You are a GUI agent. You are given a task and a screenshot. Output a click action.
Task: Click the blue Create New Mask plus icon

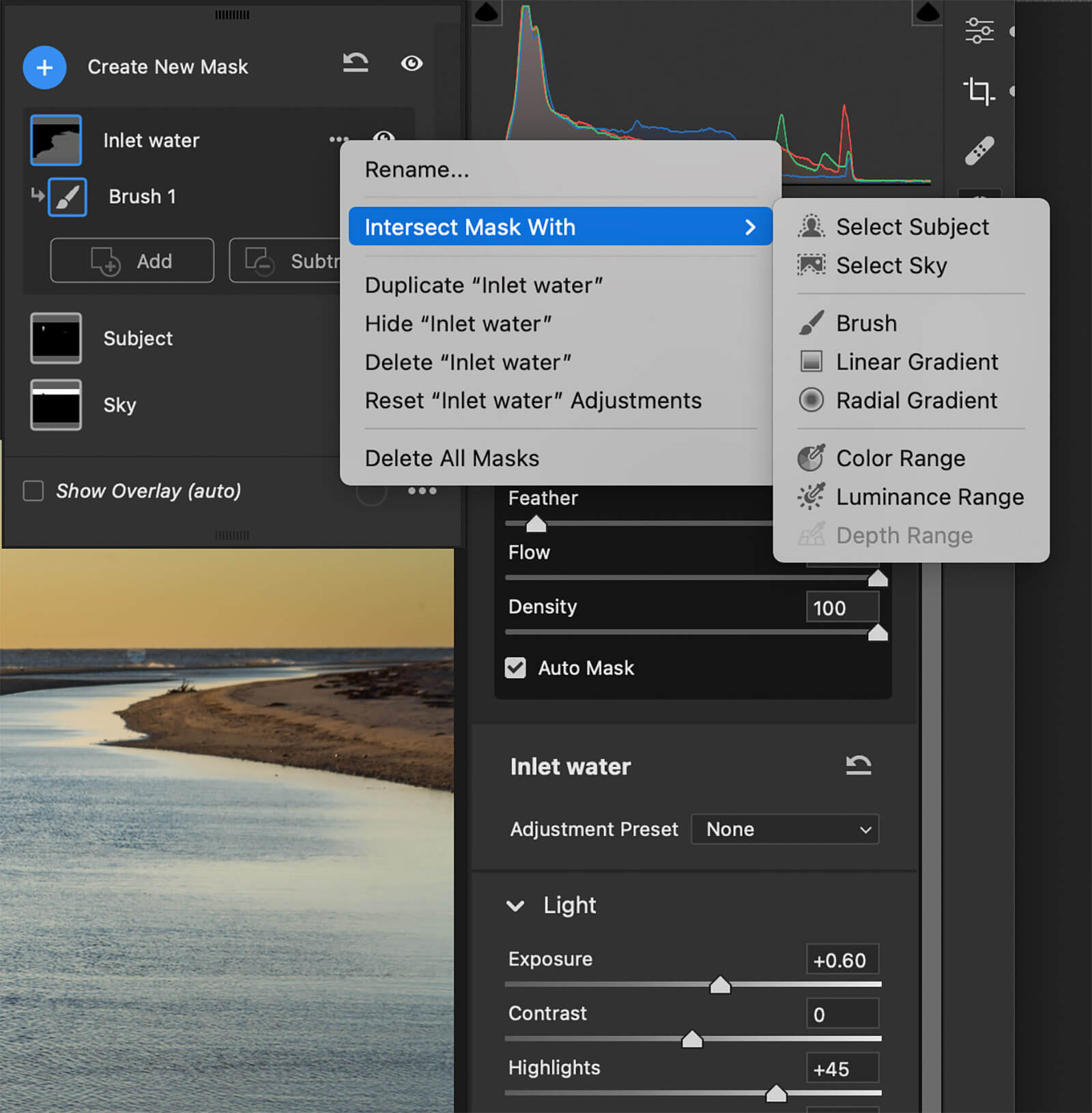pyautogui.click(x=44, y=68)
